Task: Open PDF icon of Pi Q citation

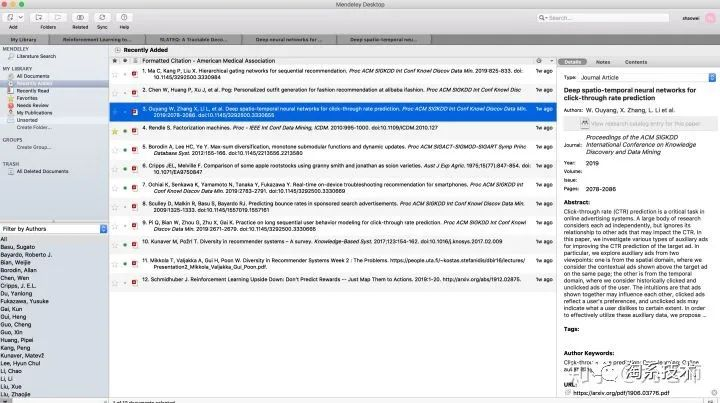Action: click(135, 226)
